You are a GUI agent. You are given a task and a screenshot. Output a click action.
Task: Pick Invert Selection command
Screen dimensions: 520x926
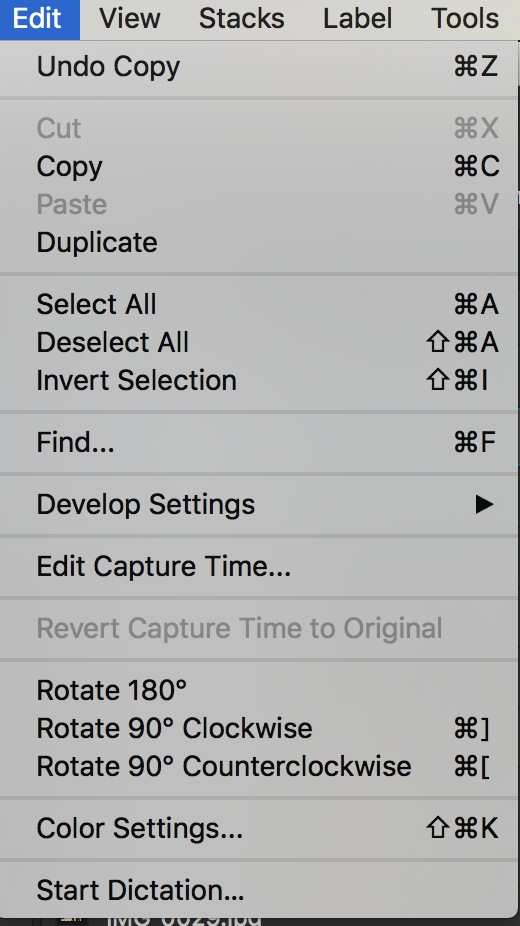click(x=259, y=380)
